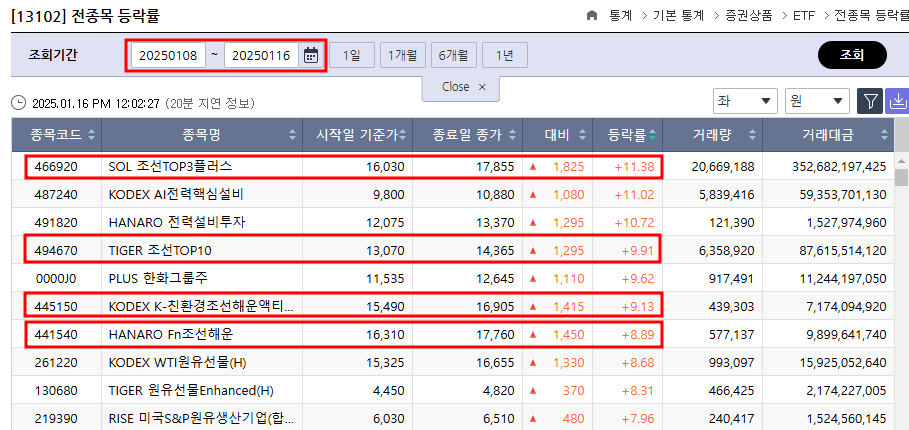This screenshot has height=430, width=909.
Task: Select TIGER 원유선물Enhanced(H) row name
Action: (191, 391)
